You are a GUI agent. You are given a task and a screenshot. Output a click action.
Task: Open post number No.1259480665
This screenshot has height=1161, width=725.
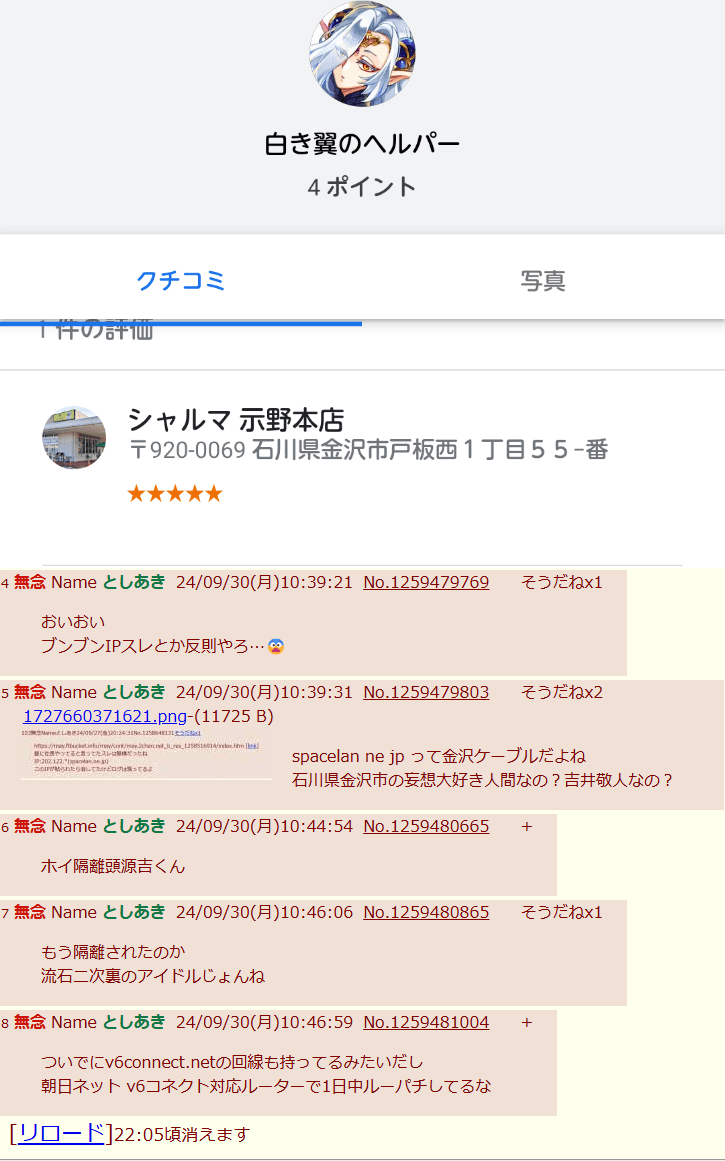(426, 827)
